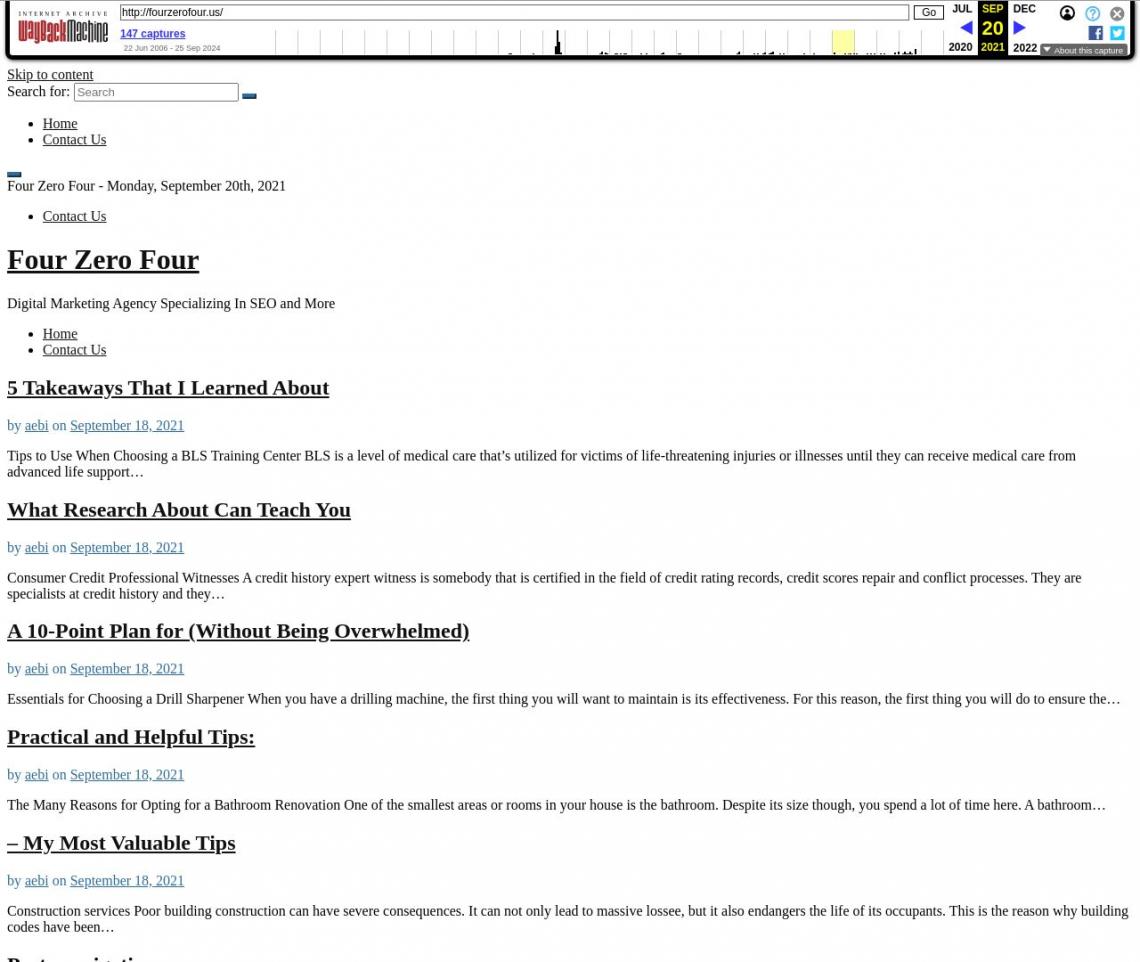Open the Wayback Machine logo
1140x962 pixels.
point(63,27)
